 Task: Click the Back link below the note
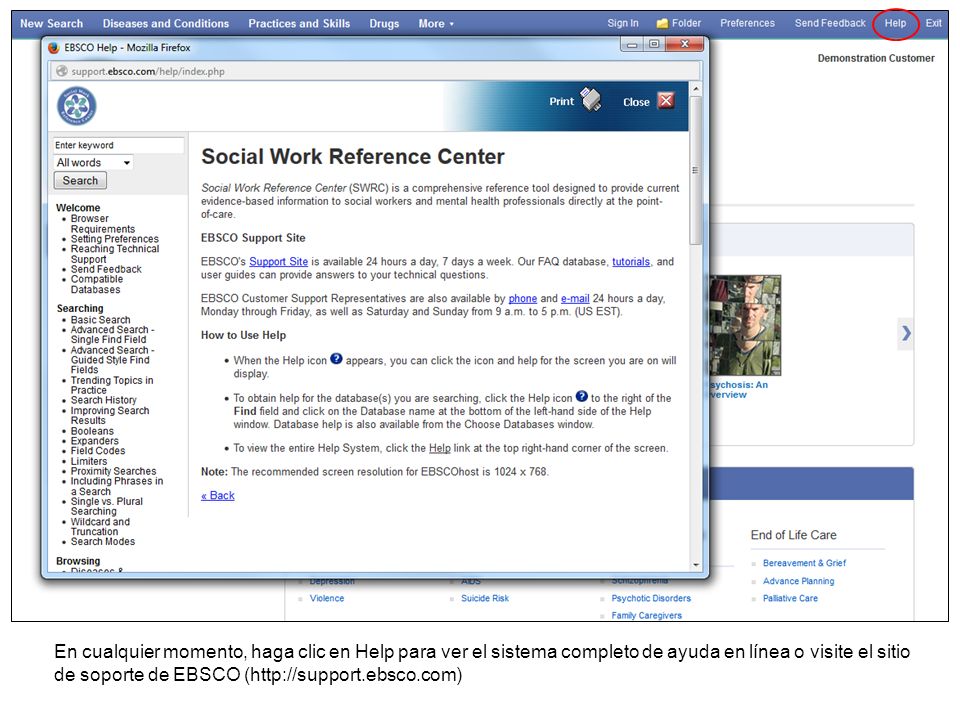218,495
